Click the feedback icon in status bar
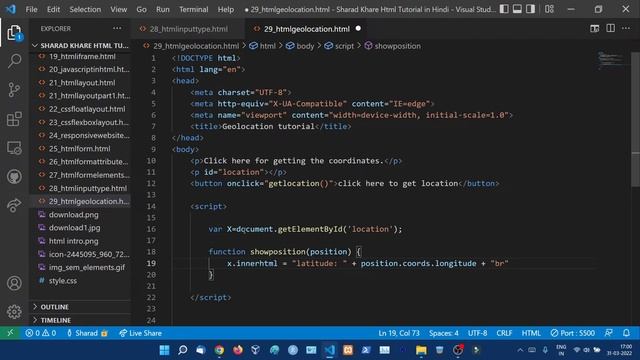 [x=609, y=333]
